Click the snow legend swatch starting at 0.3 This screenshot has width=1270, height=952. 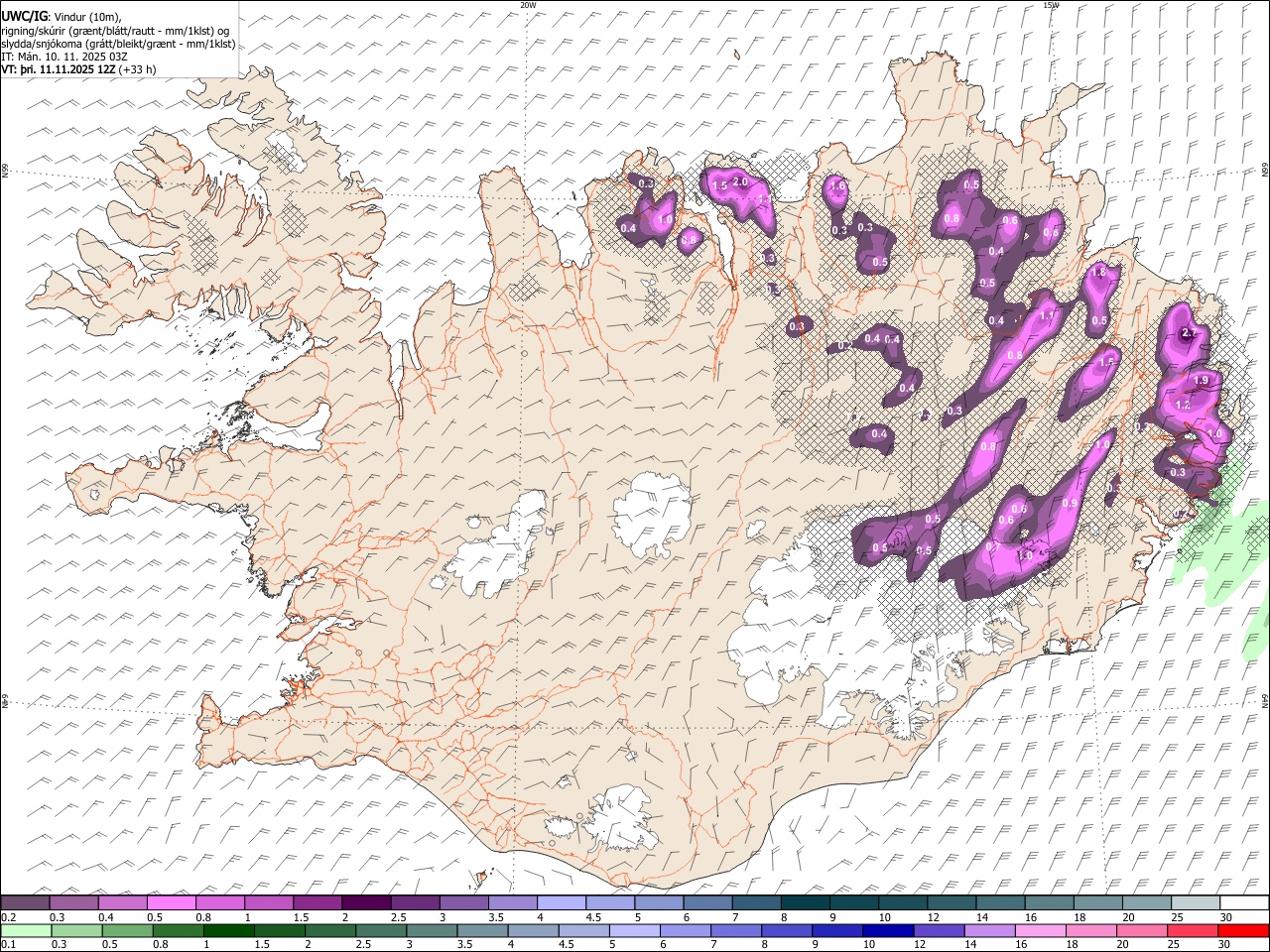point(73,902)
